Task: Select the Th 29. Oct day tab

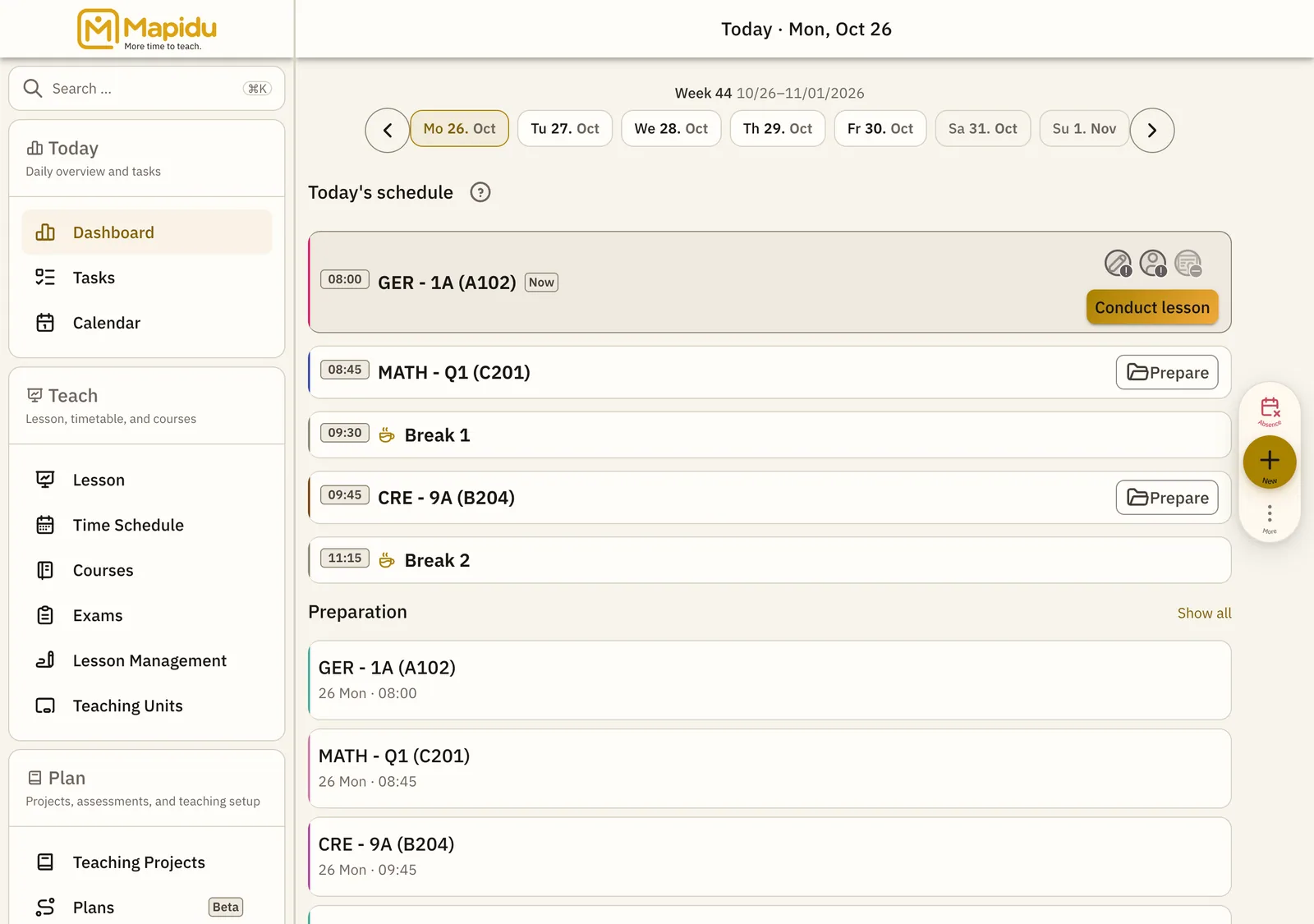Action: (778, 129)
